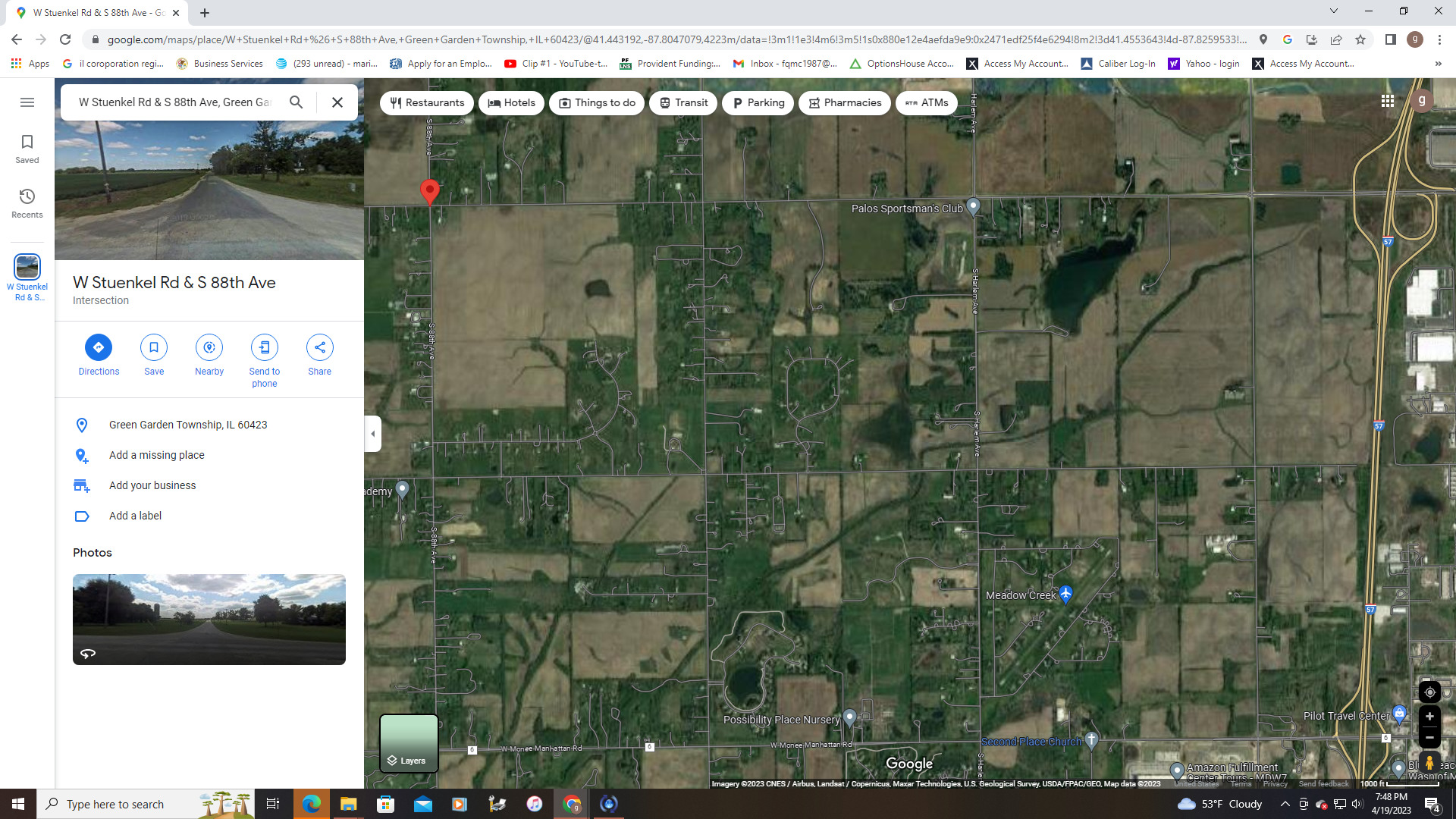Select Possibility Place Nursery marker

(x=849, y=717)
